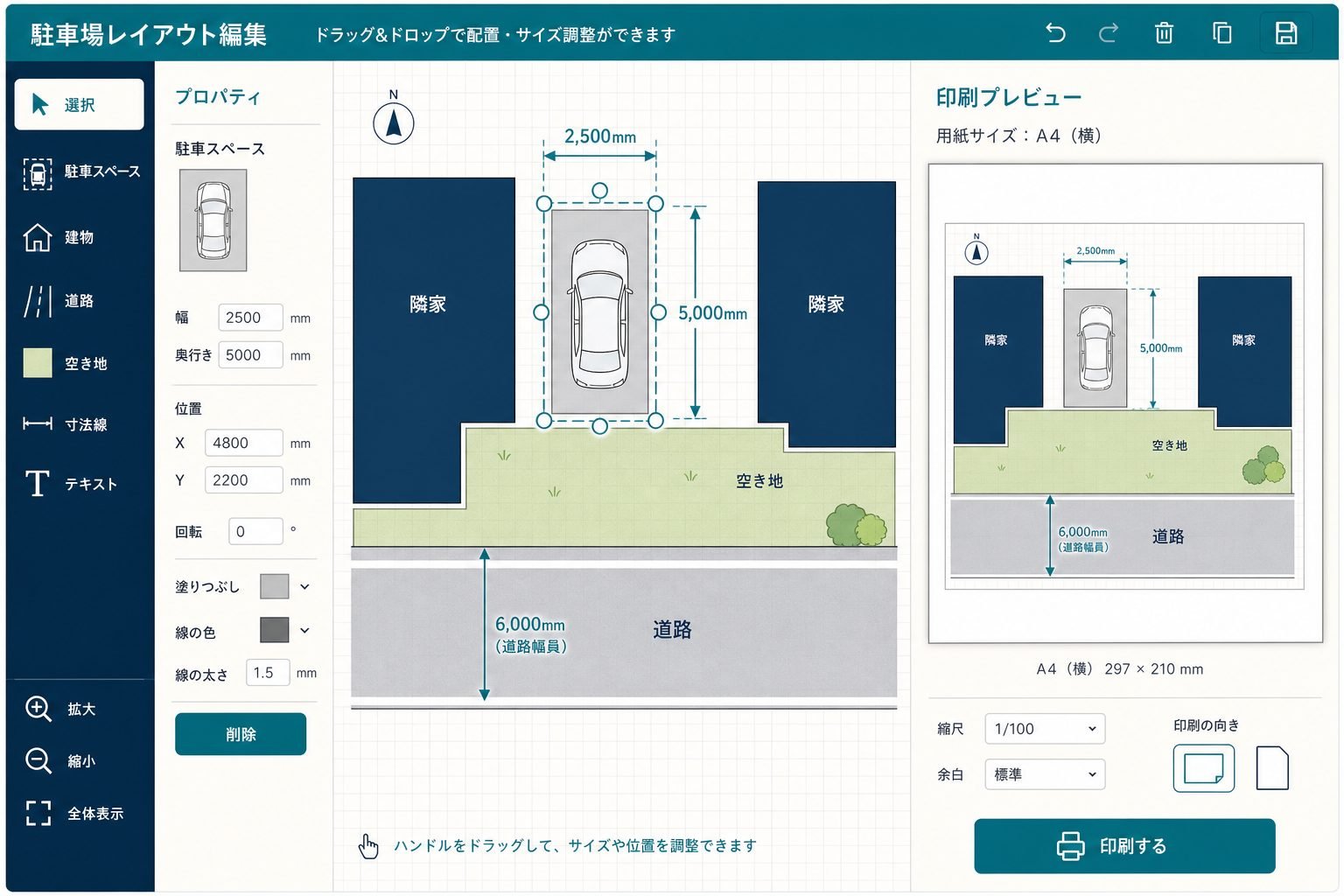Expand the 塗りつぶし fill dropdown arrow
1344x896 pixels.
coord(304,587)
